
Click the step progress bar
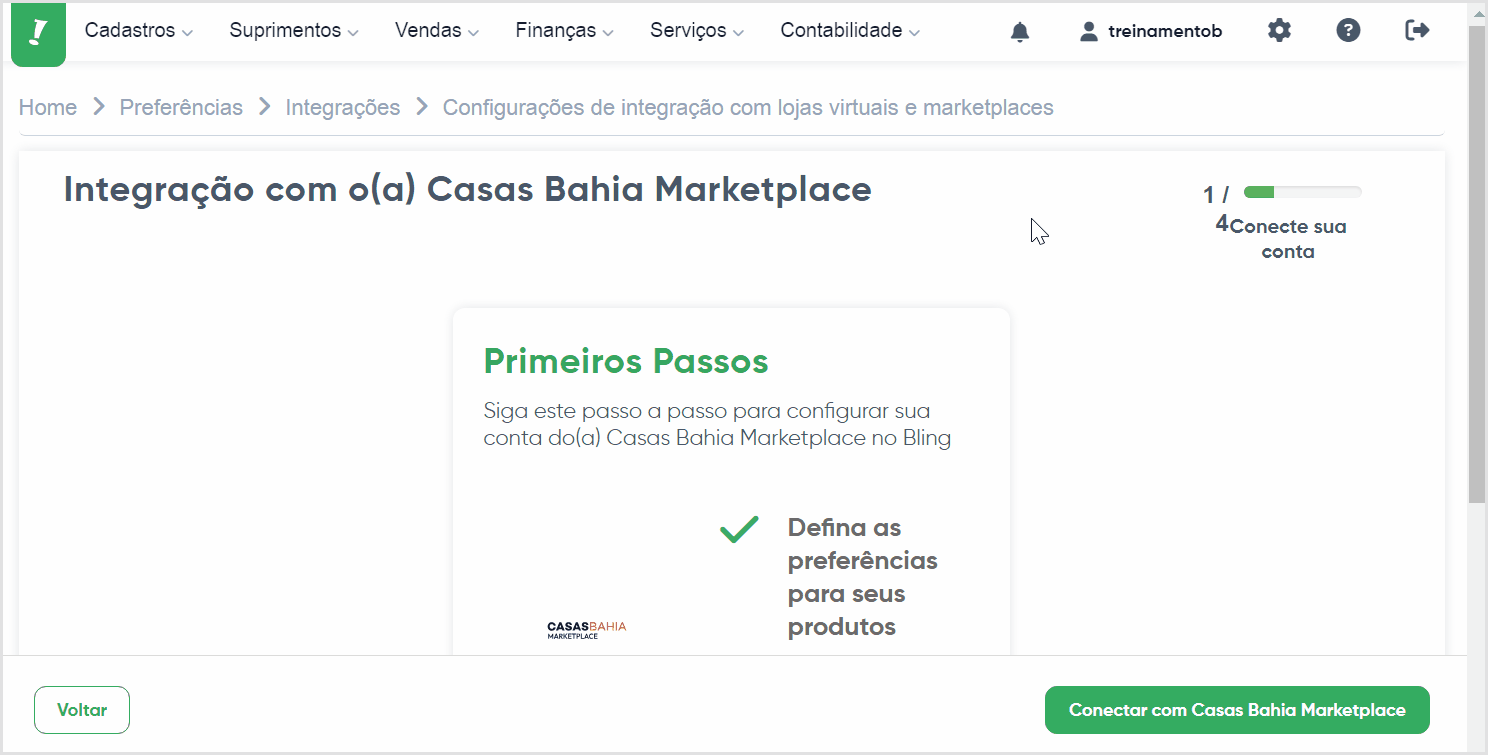[x=1302, y=192]
